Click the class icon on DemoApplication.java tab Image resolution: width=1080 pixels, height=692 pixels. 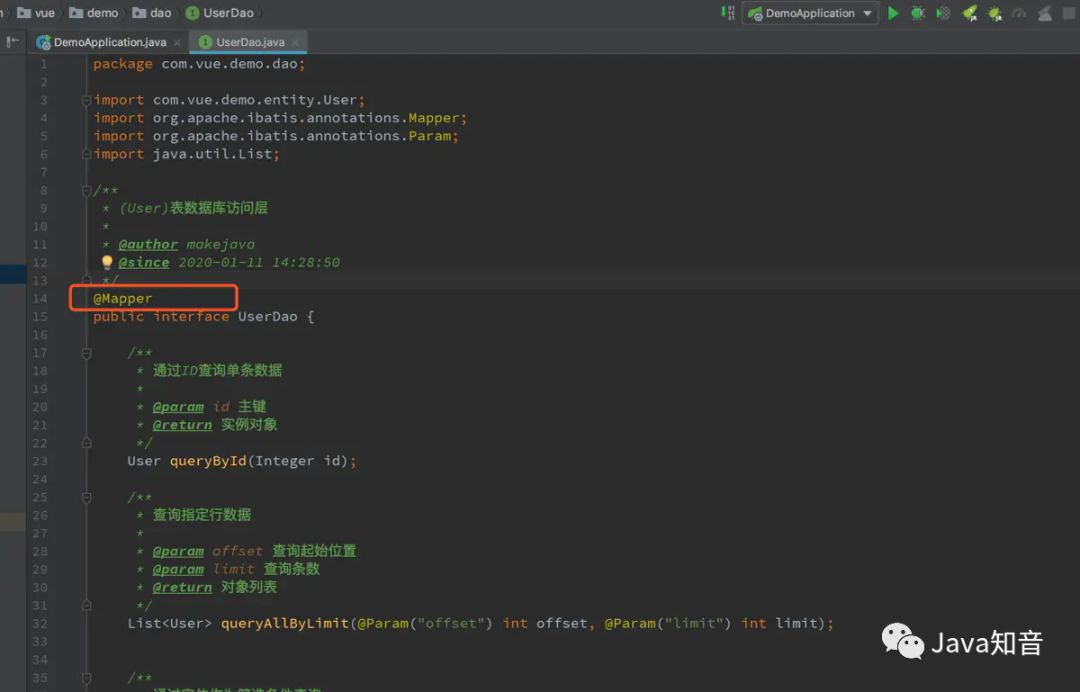pyautogui.click(x=43, y=42)
